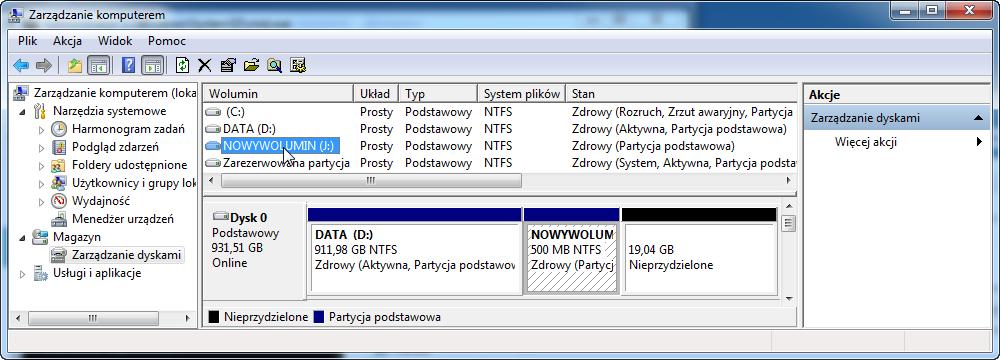Click the blue Help question-mark icon

coord(129,65)
